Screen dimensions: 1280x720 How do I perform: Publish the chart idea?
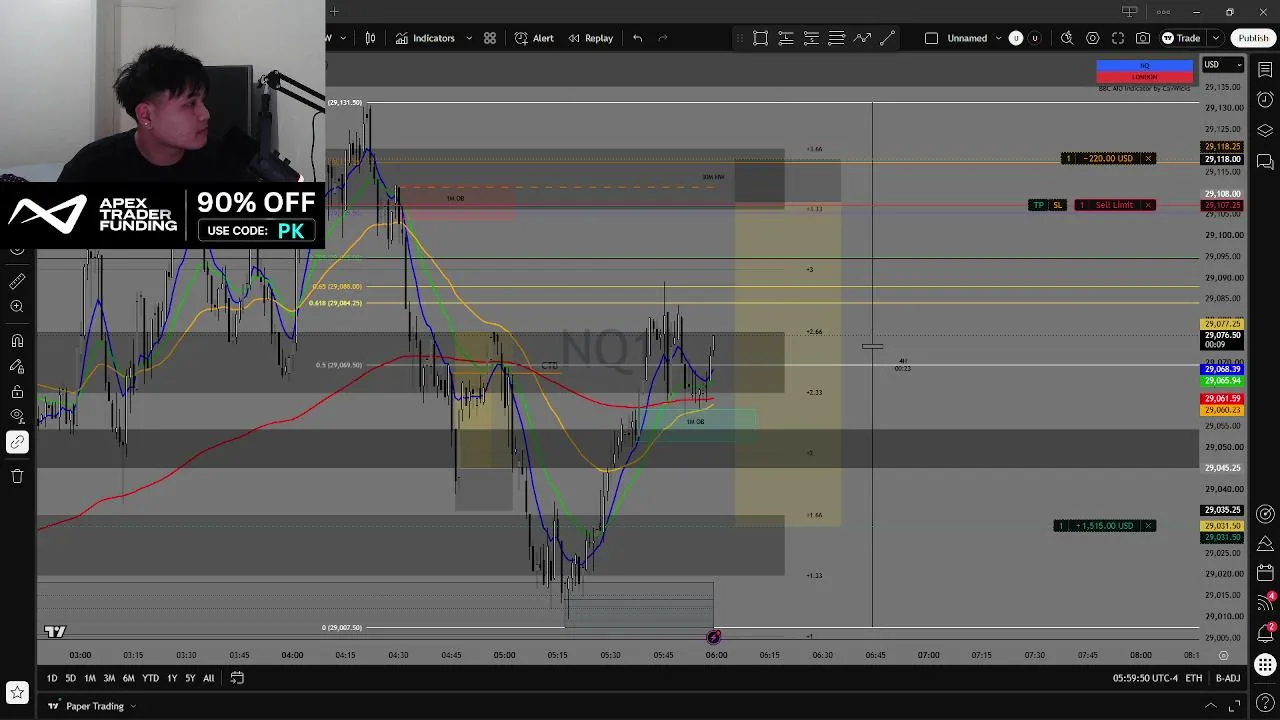[1253, 38]
